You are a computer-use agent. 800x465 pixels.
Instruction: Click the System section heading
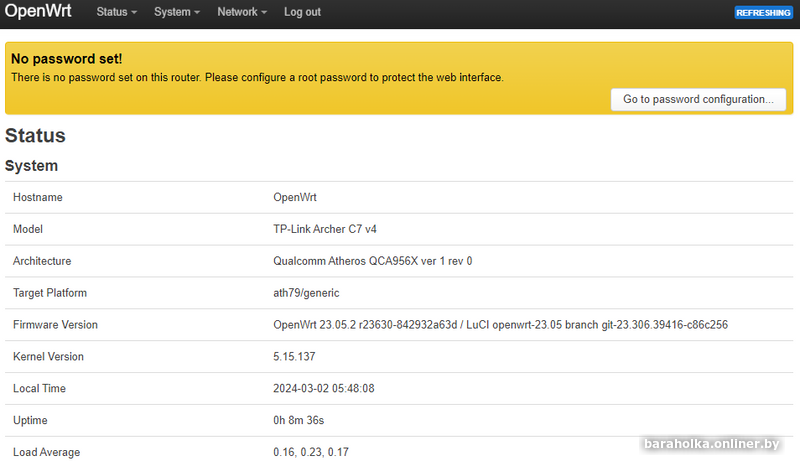[32, 166]
